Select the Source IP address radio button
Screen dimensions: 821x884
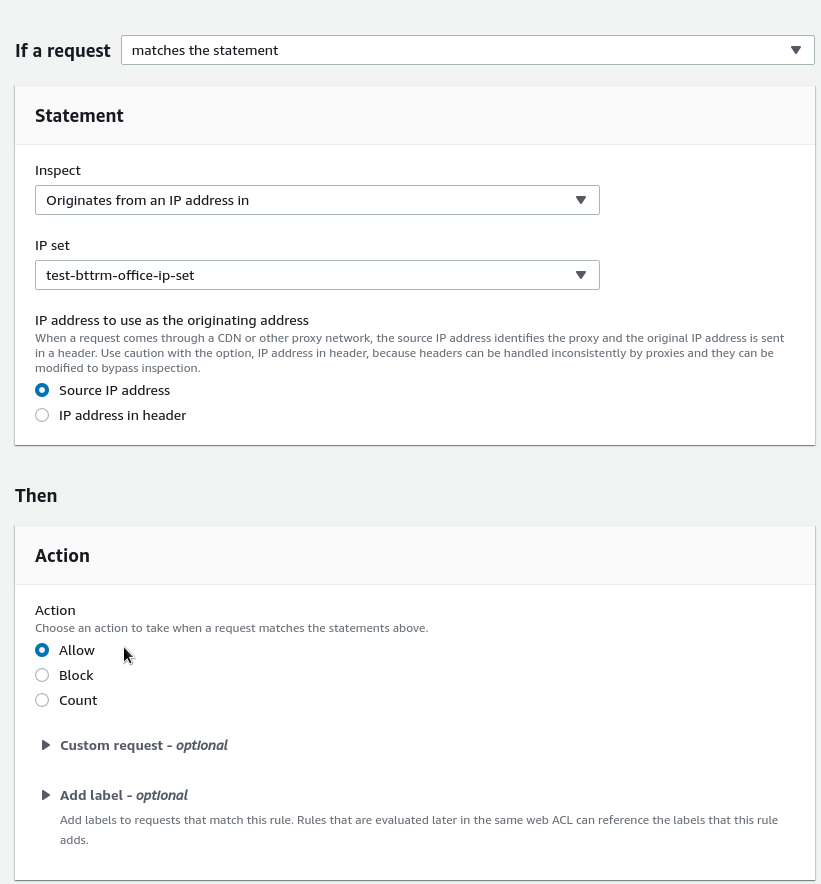coord(42,390)
